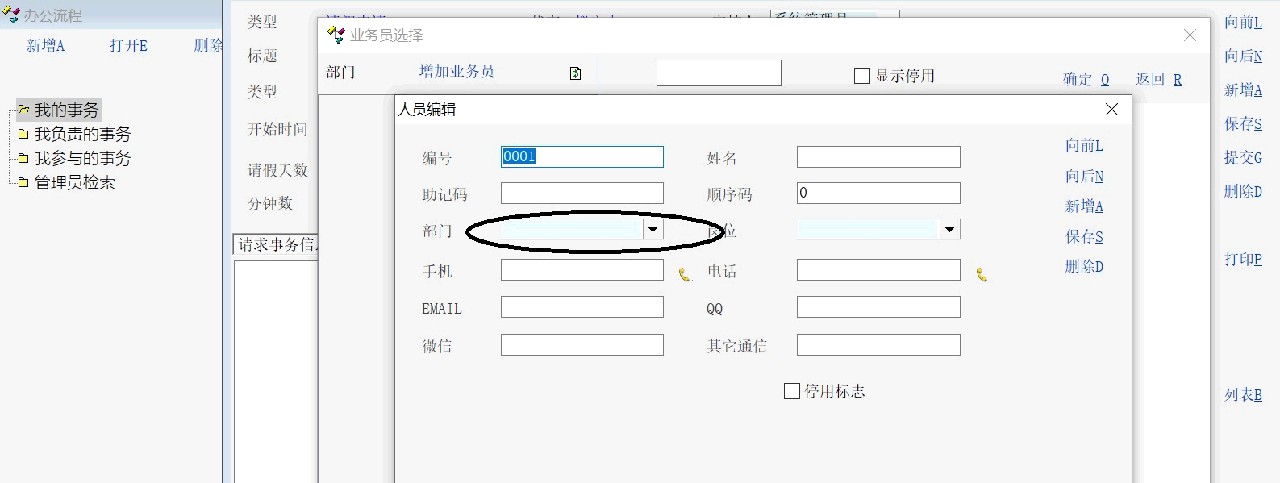Click 确定 O in 业务员选择 window
Image resolution: width=1280 pixels, height=483 pixels.
1086,79
